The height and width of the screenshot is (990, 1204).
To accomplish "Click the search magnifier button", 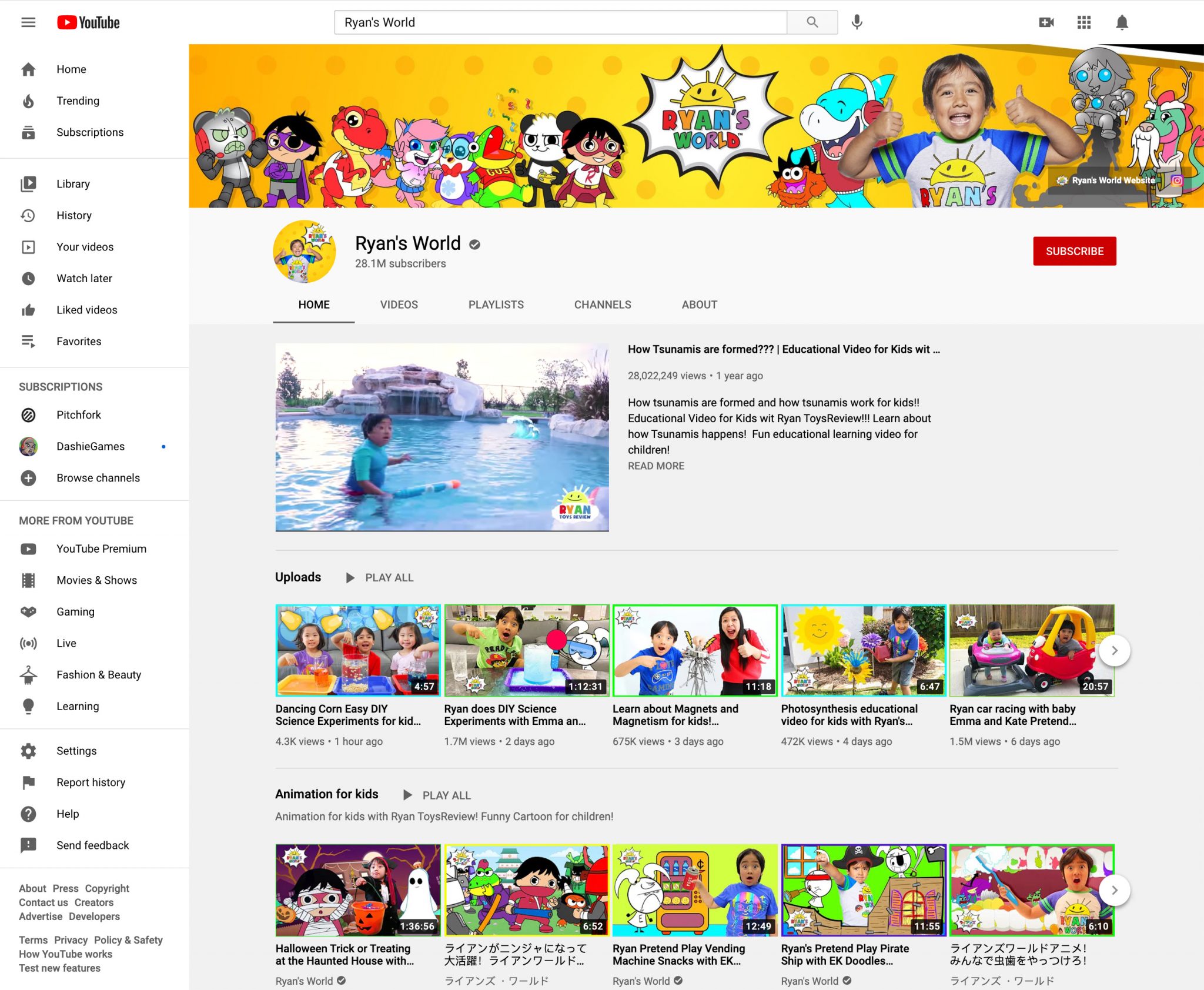I will 812,22.
